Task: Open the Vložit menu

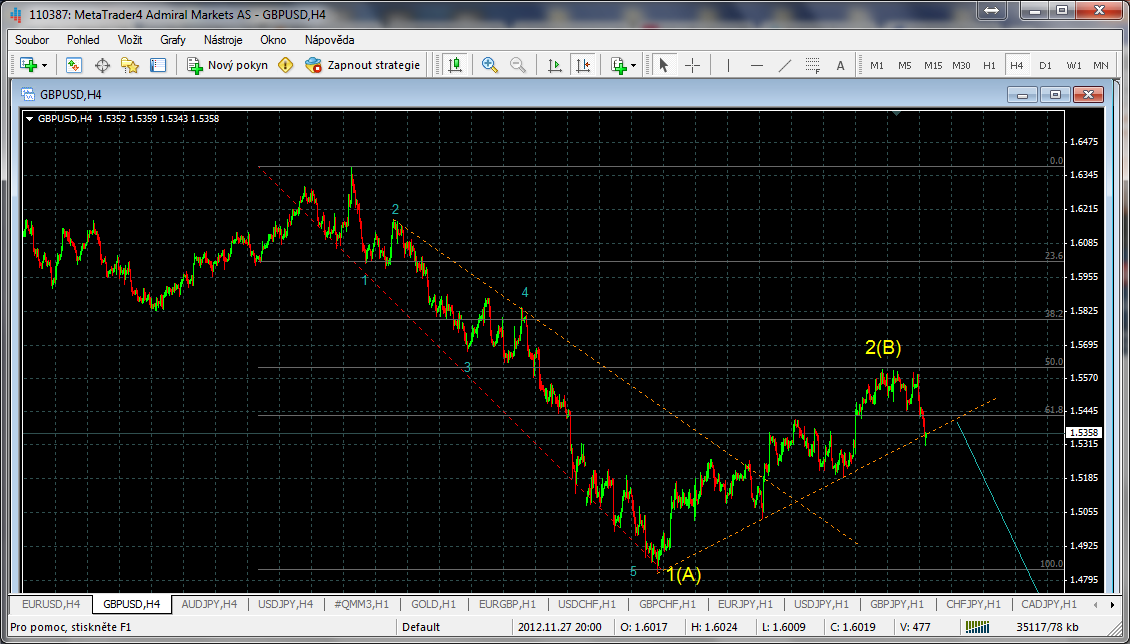Action: click(x=130, y=40)
